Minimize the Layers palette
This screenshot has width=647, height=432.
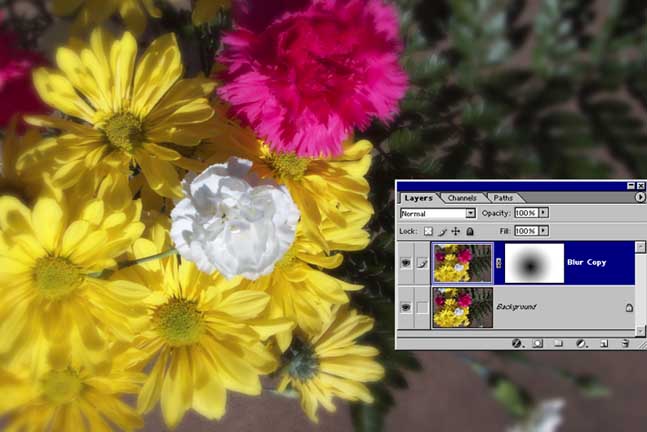[x=631, y=186]
